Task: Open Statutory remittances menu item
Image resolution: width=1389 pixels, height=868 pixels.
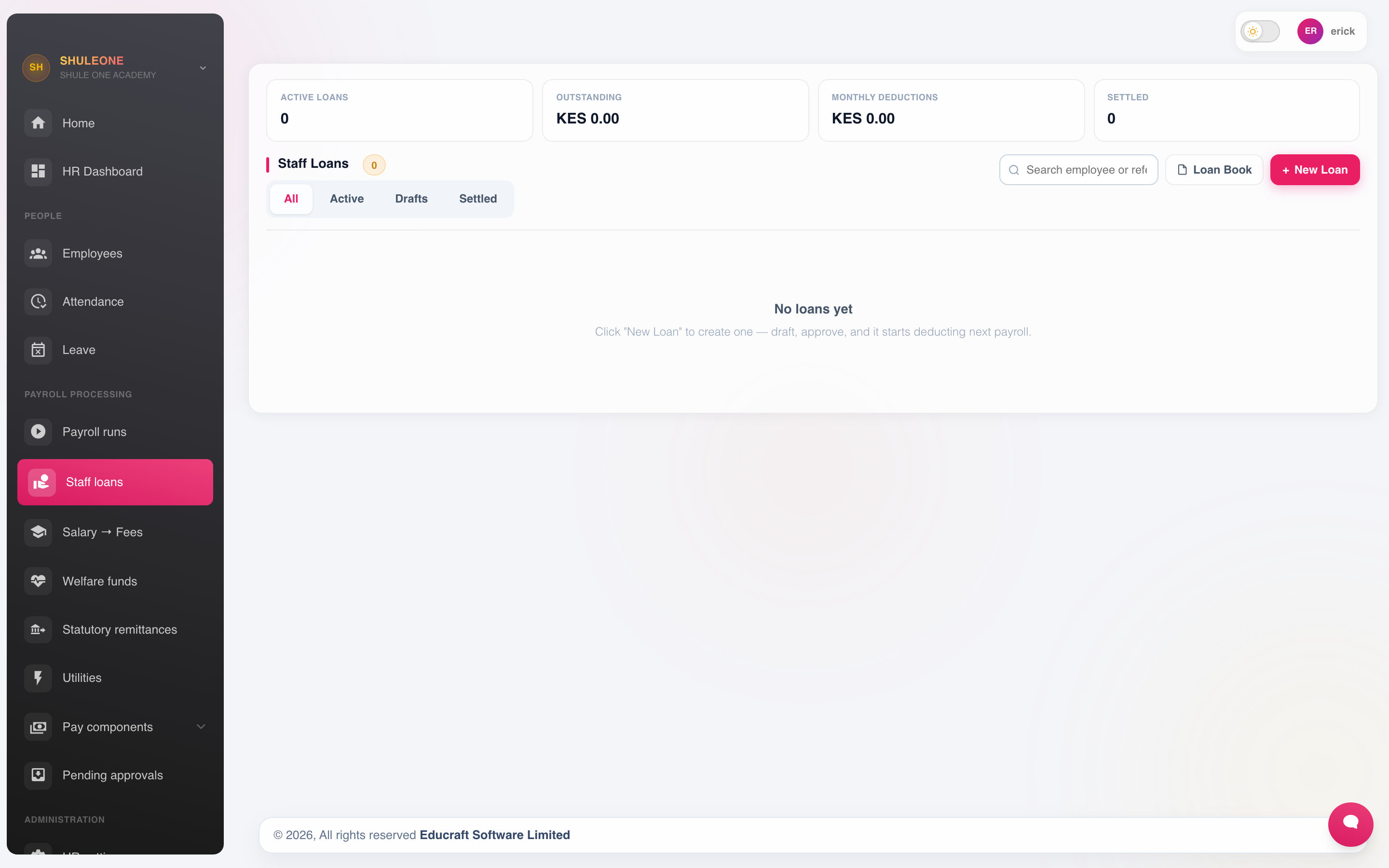Action: coord(115,630)
